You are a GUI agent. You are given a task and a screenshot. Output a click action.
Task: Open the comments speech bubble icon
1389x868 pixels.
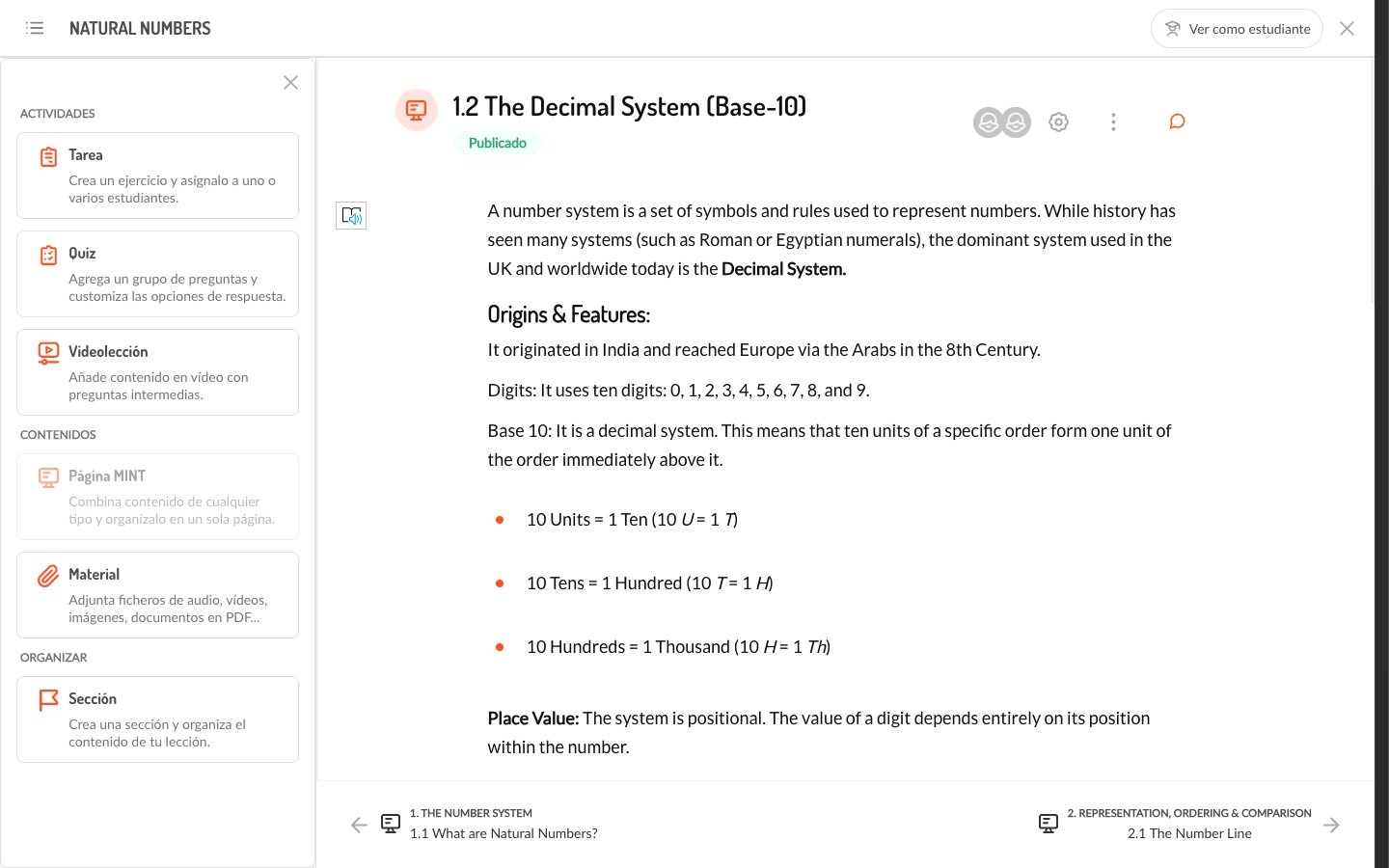click(x=1177, y=122)
